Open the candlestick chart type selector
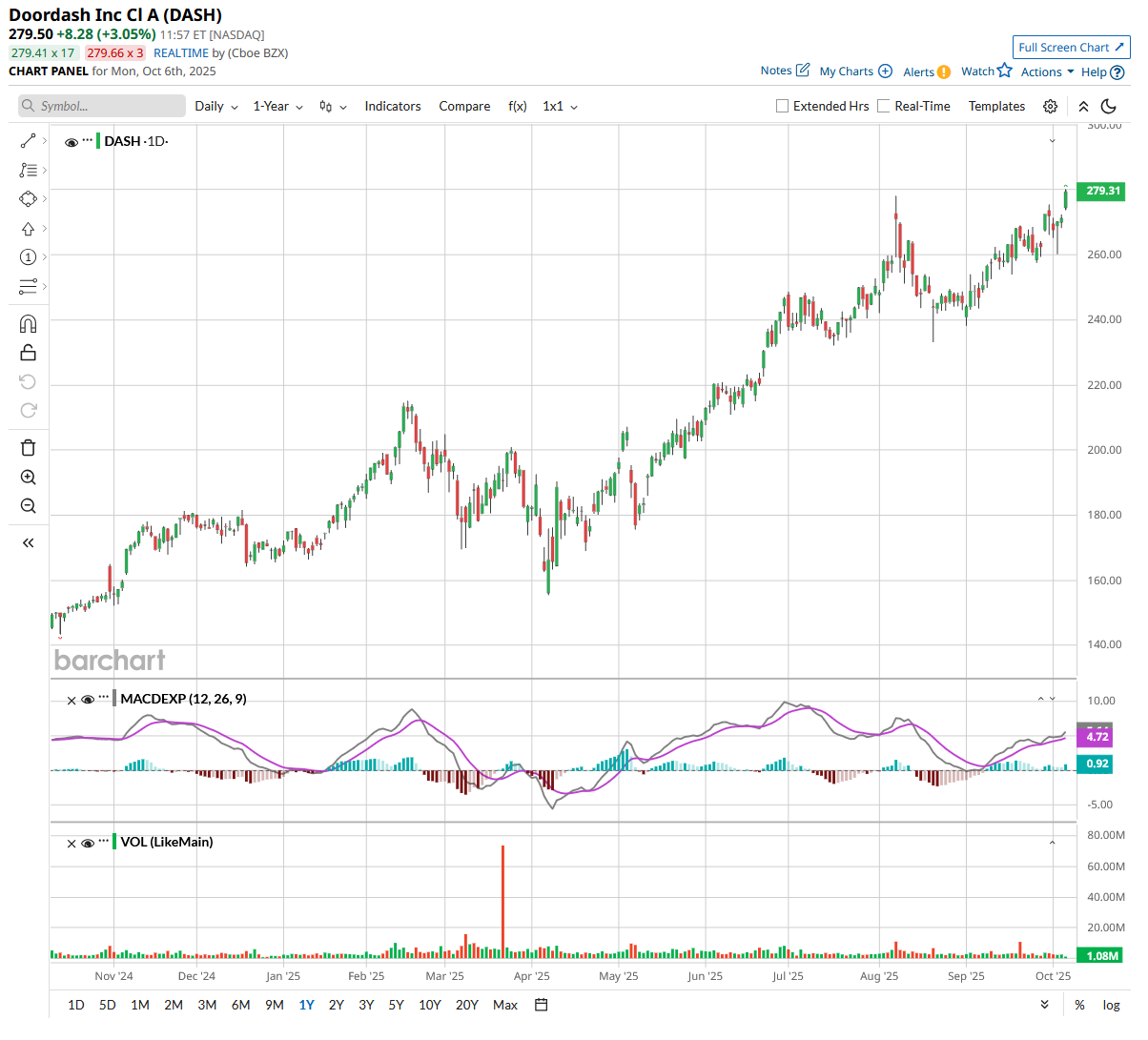 tap(333, 107)
